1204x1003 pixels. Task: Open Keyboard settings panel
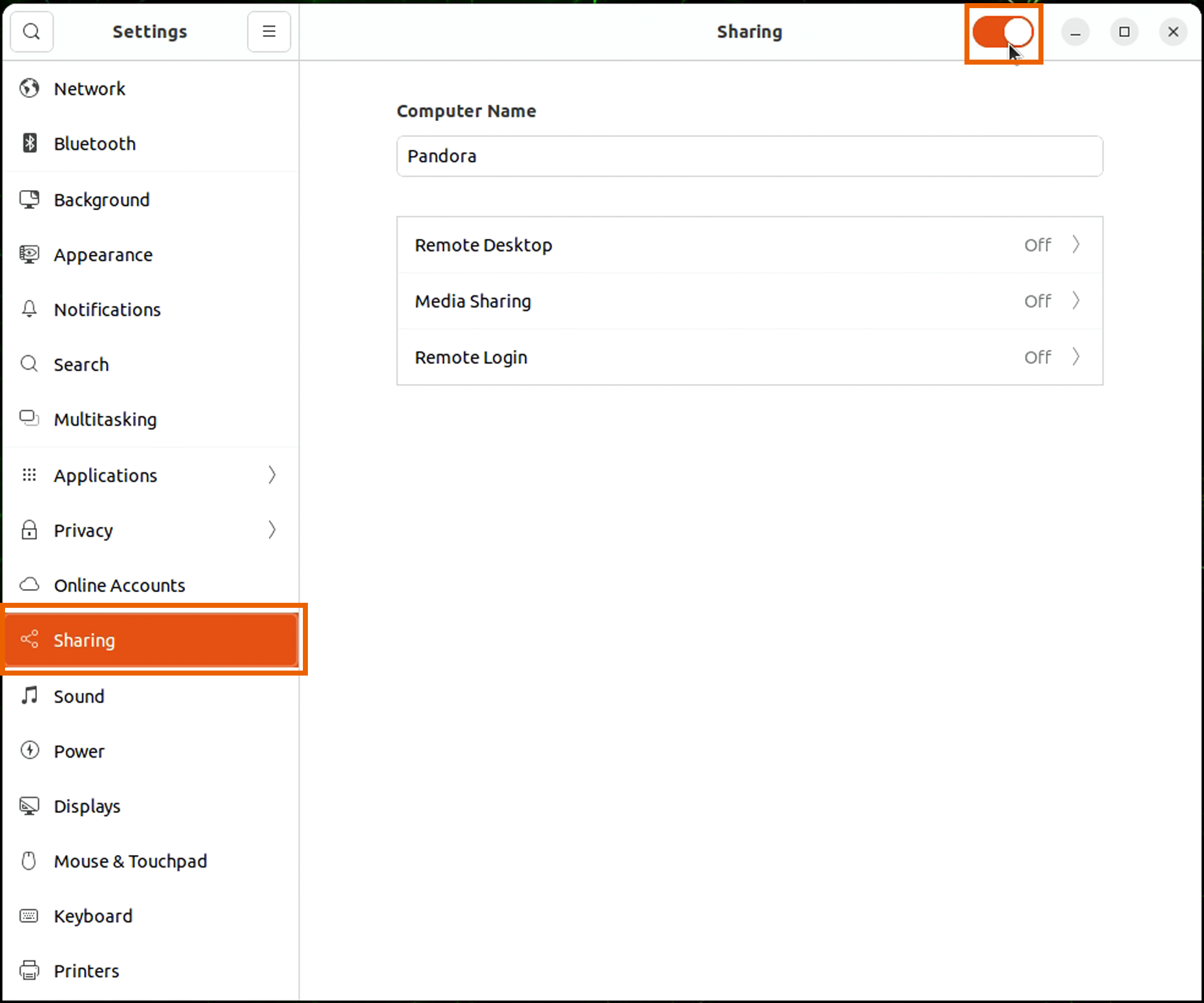[x=93, y=916]
